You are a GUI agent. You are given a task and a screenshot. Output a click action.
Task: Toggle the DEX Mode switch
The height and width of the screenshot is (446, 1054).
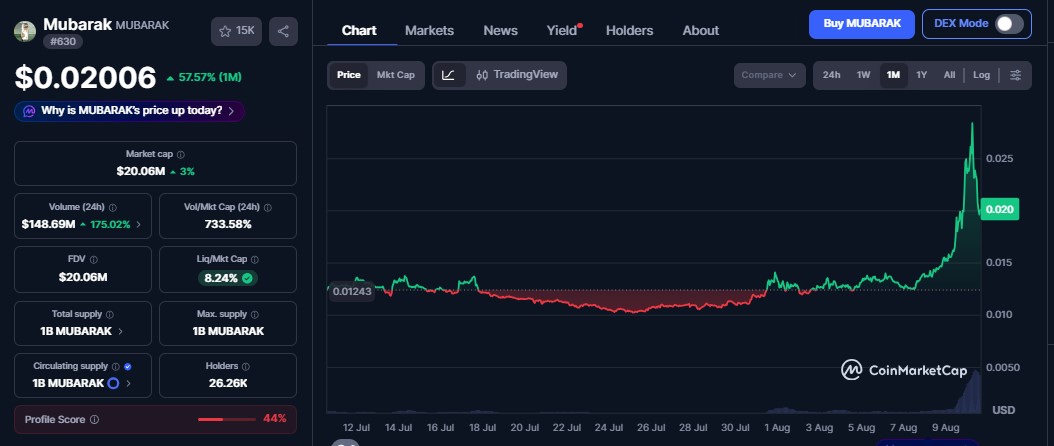coord(1009,24)
